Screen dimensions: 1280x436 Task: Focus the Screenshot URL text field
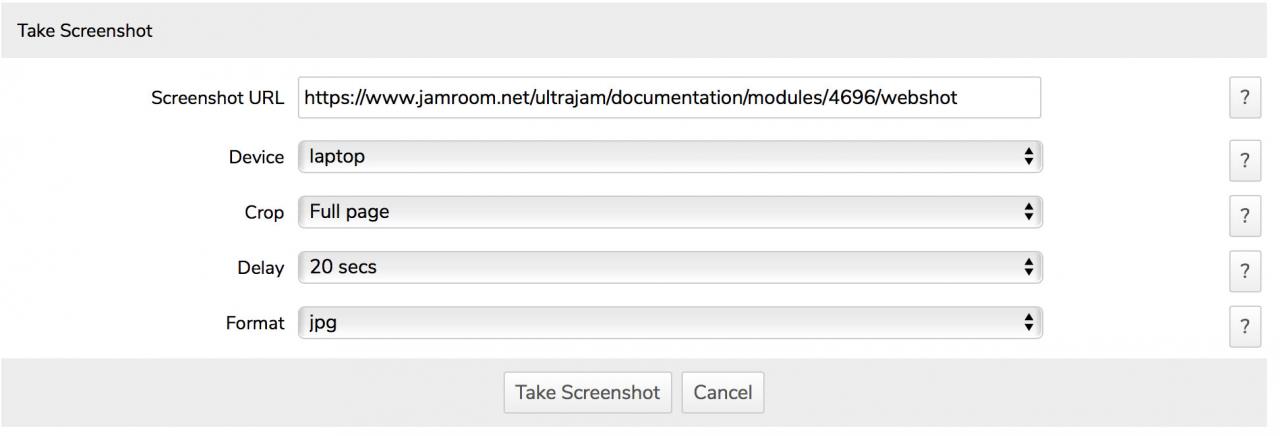669,98
